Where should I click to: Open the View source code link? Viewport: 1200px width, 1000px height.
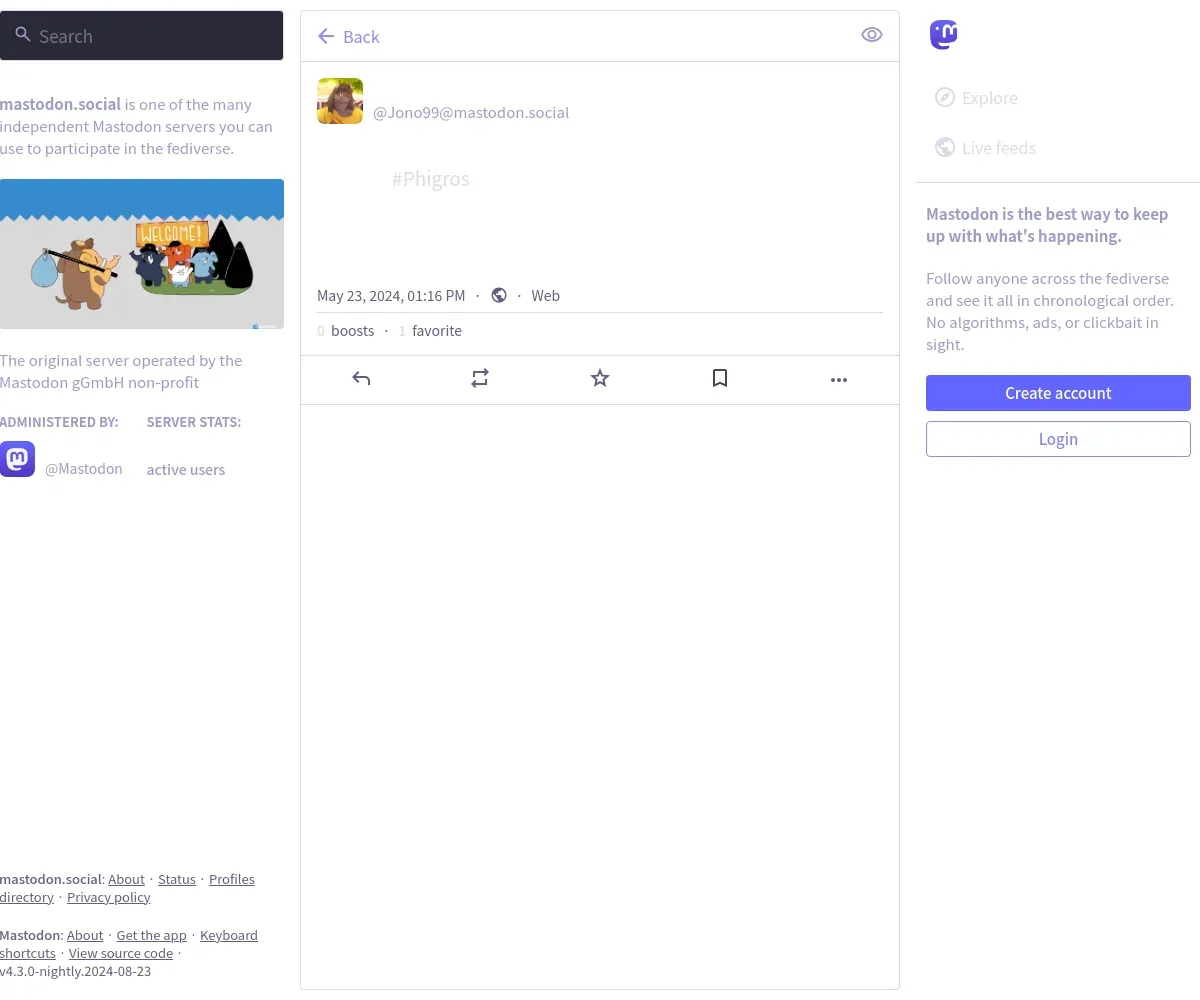point(121,953)
